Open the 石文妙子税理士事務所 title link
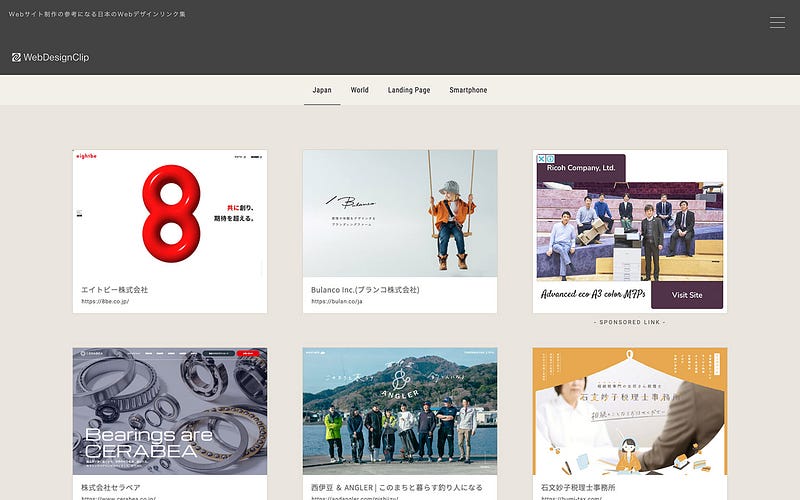 pos(578,487)
